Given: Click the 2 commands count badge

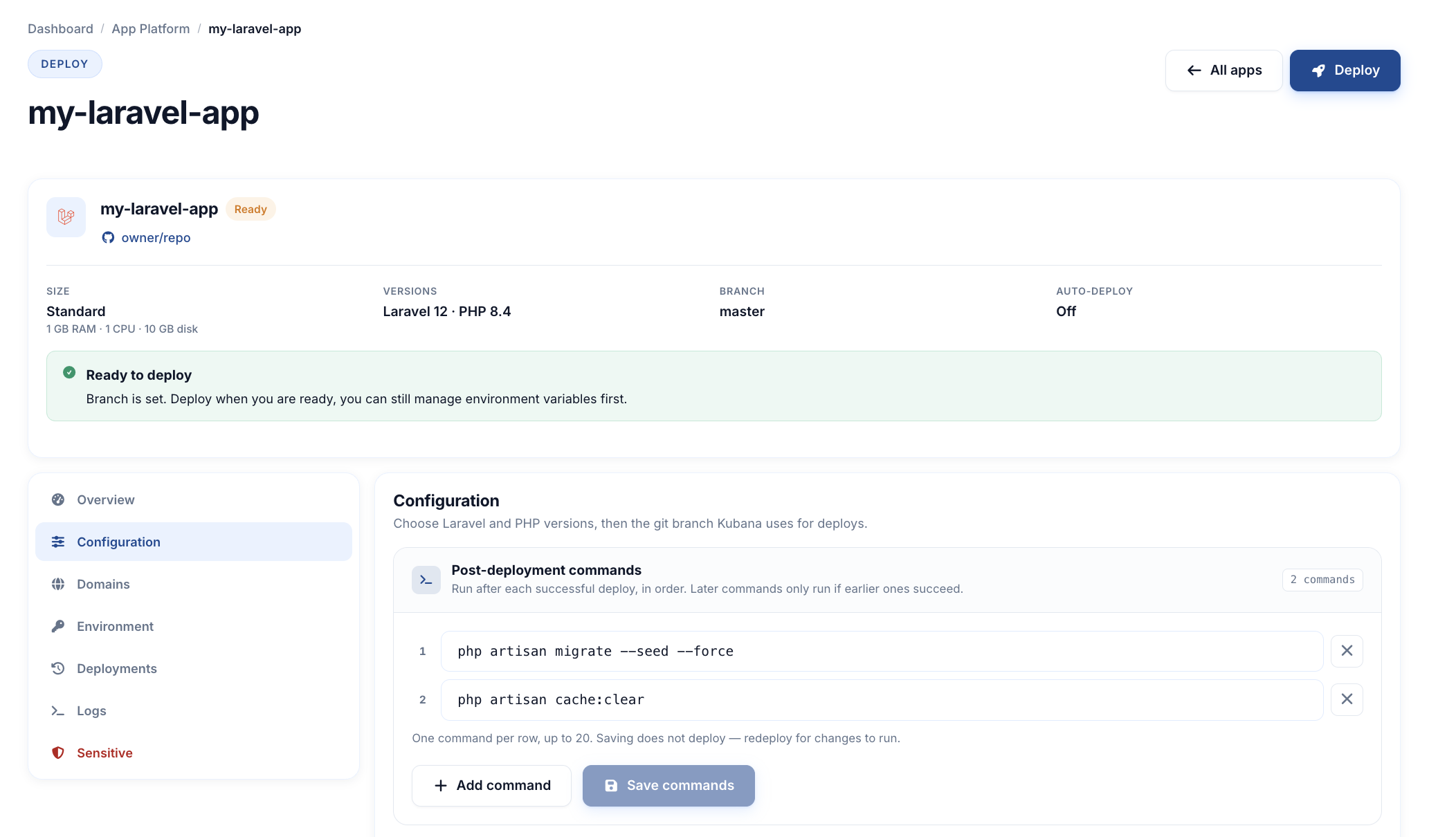Looking at the screenshot, I should tap(1322, 580).
